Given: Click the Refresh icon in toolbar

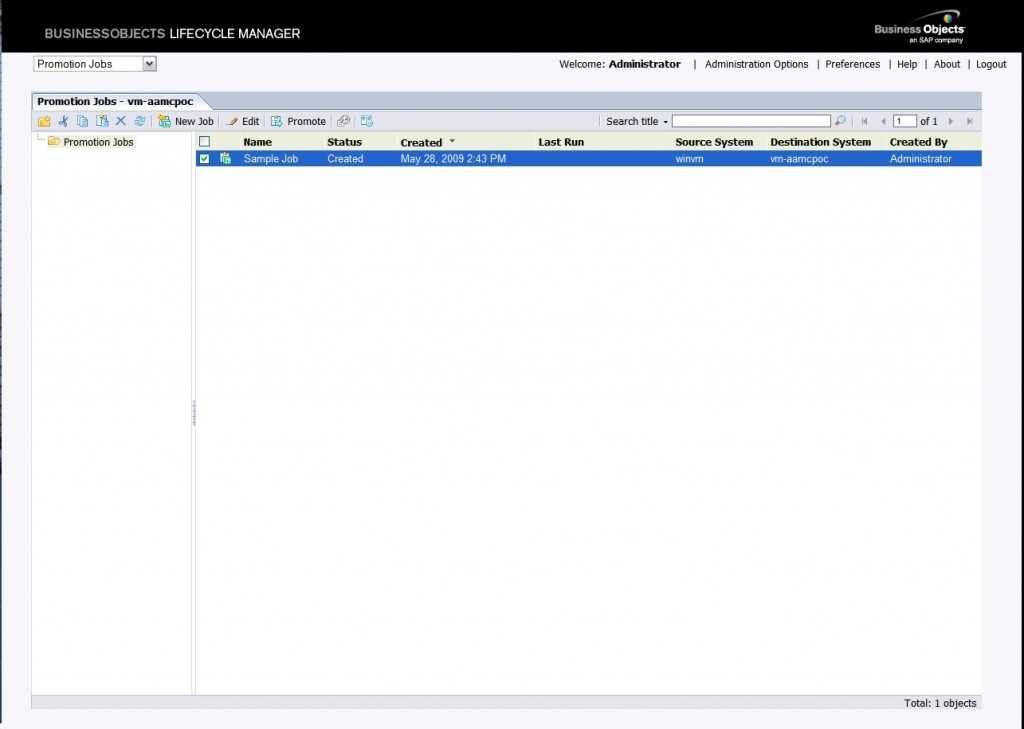Looking at the screenshot, I should click(140, 122).
